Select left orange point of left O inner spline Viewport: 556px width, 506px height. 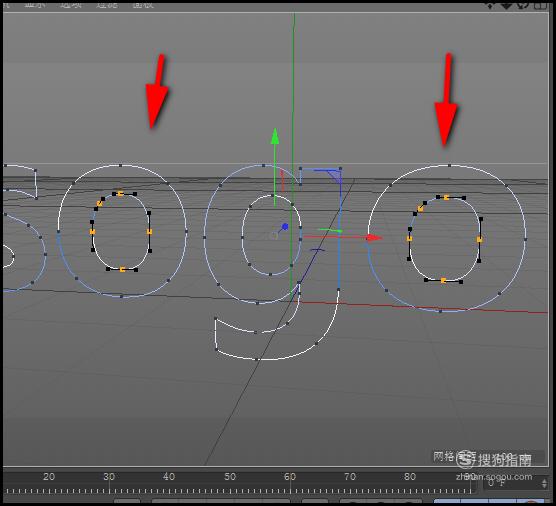[x=93, y=232]
